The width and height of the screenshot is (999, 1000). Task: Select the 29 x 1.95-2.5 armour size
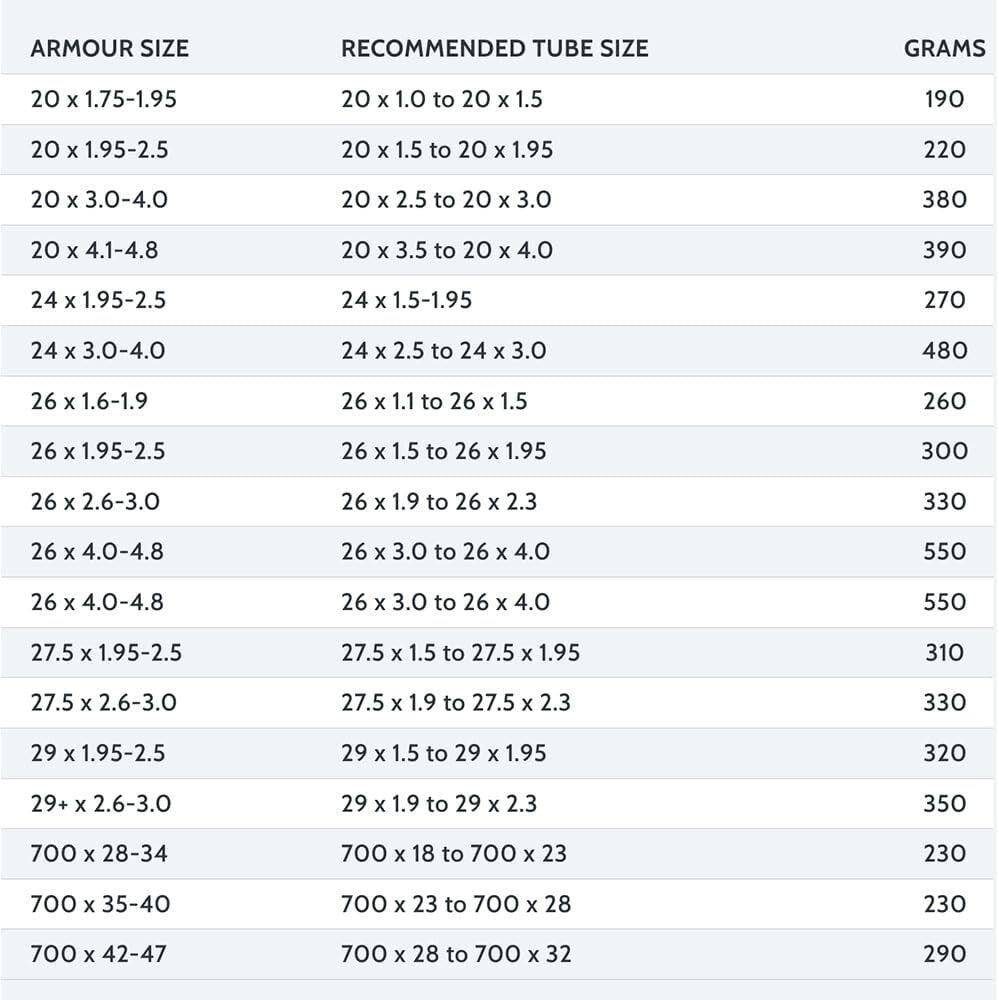pos(98,753)
